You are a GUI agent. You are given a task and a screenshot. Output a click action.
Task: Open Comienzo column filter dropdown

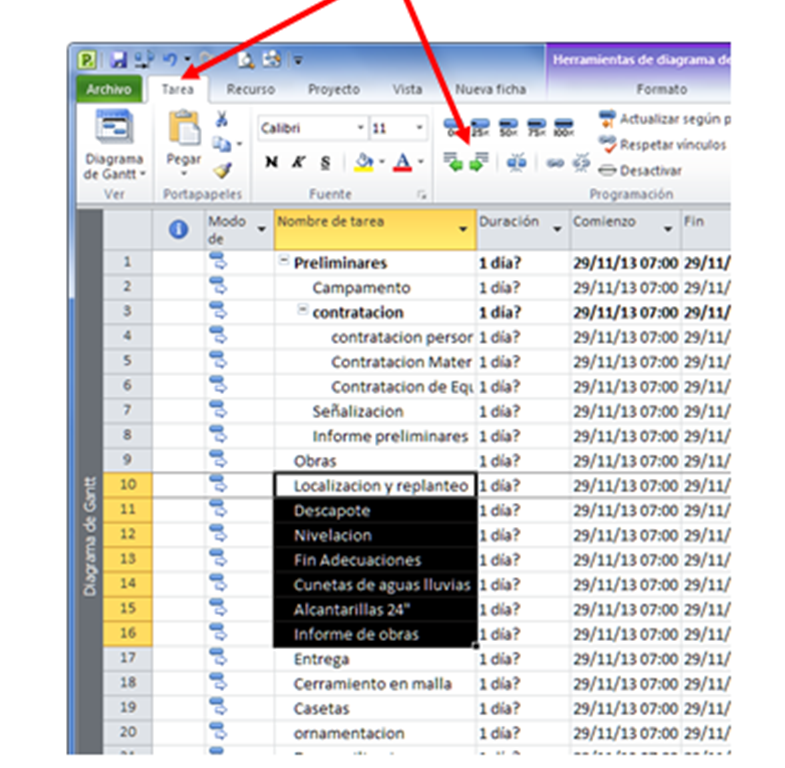click(668, 229)
